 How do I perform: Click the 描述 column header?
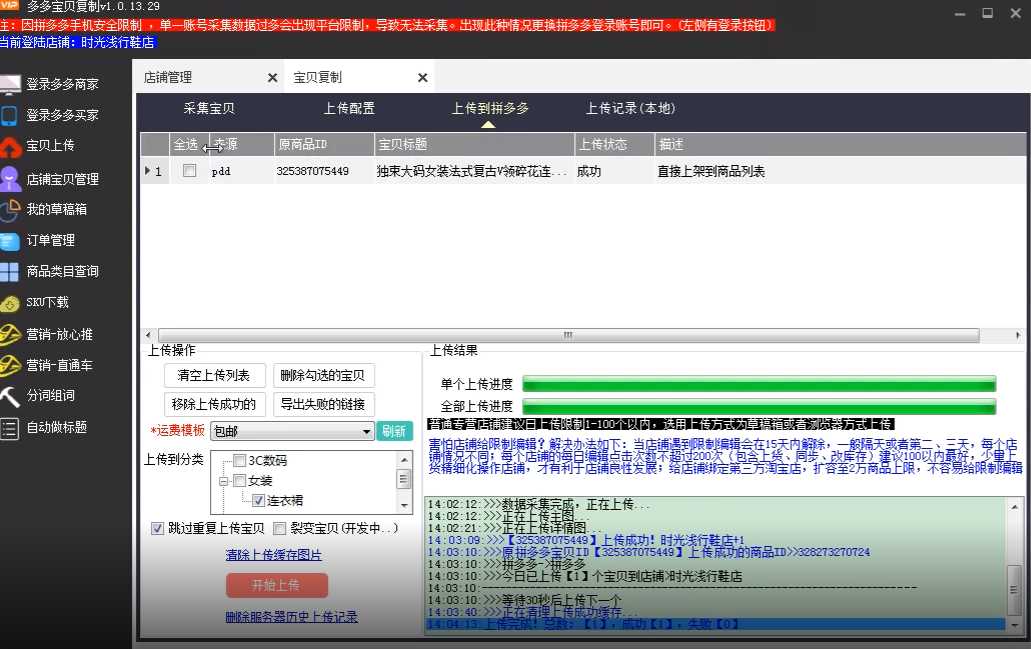(840, 144)
